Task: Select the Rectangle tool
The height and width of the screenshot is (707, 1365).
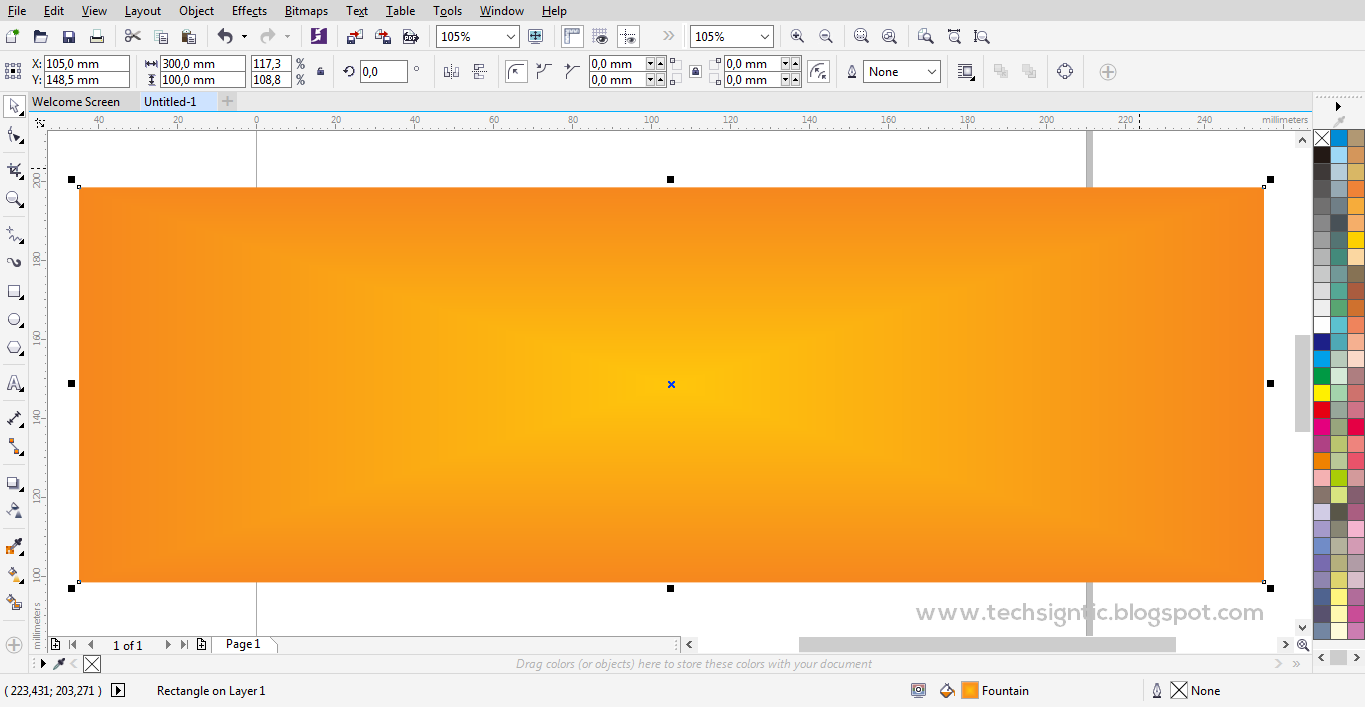Action: coord(14,290)
